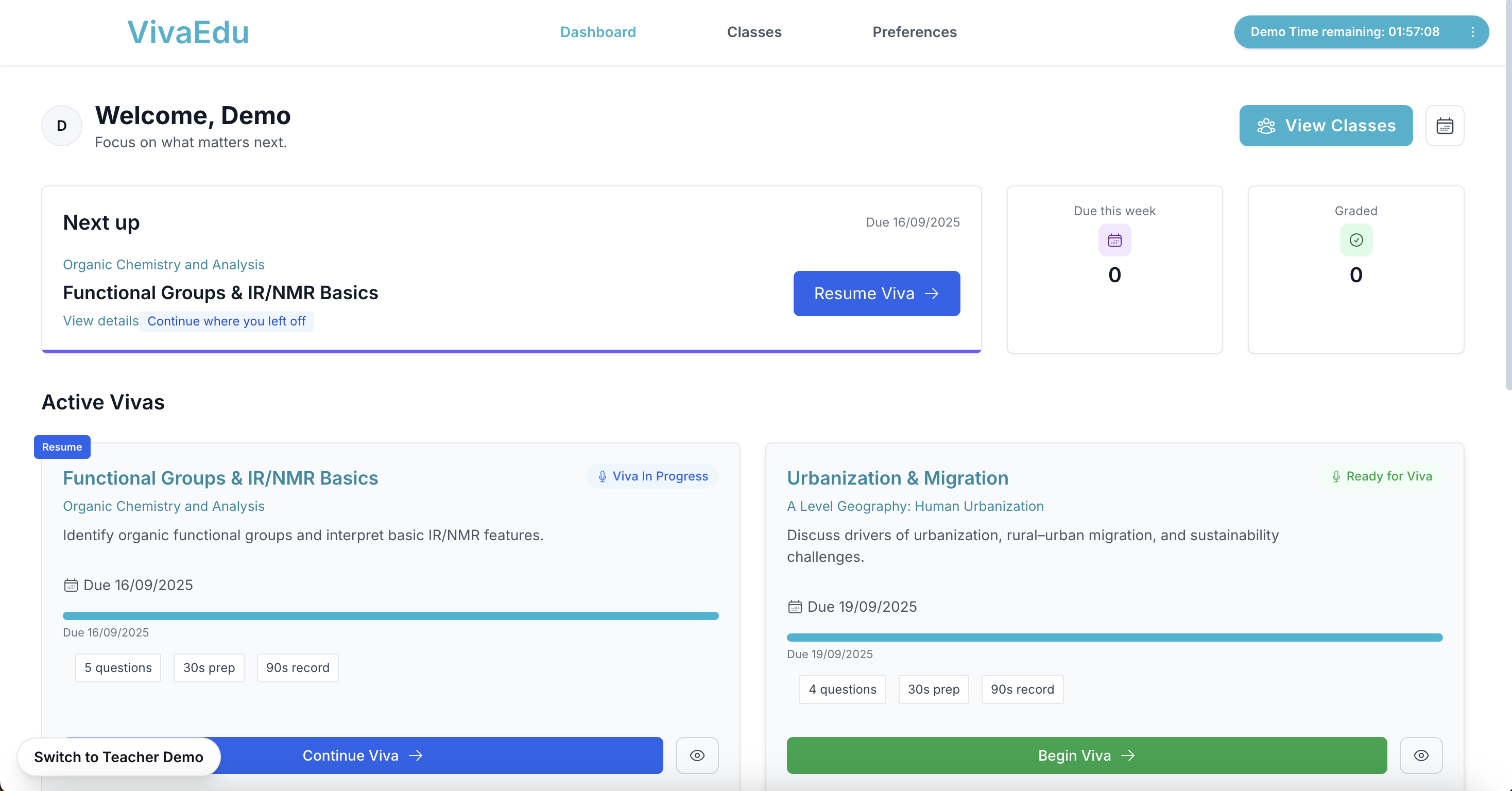Start the Begin Viva button
This screenshot has height=791, width=1512.
point(1086,755)
